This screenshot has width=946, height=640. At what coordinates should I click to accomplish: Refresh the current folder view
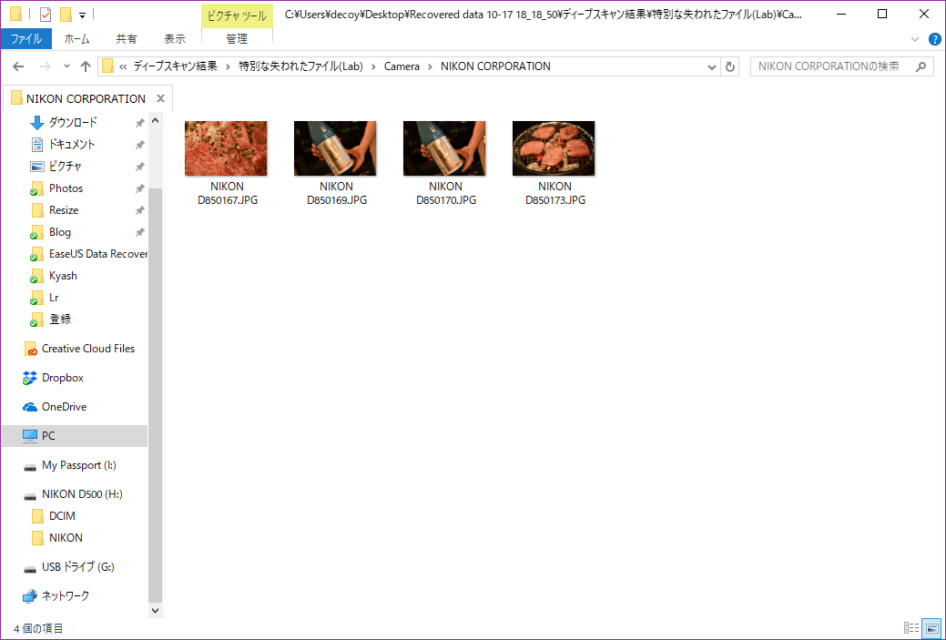click(730, 67)
